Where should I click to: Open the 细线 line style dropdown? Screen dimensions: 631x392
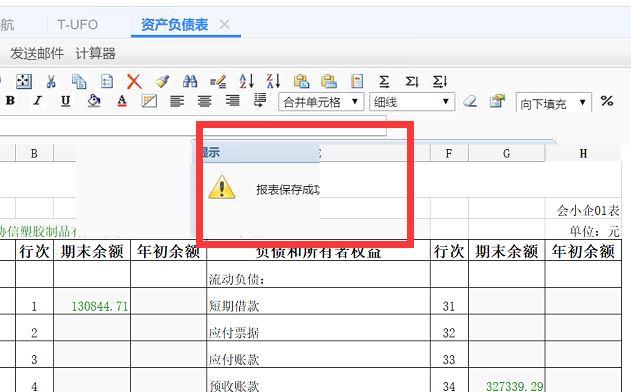pyautogui.click(x=412, y=102)
